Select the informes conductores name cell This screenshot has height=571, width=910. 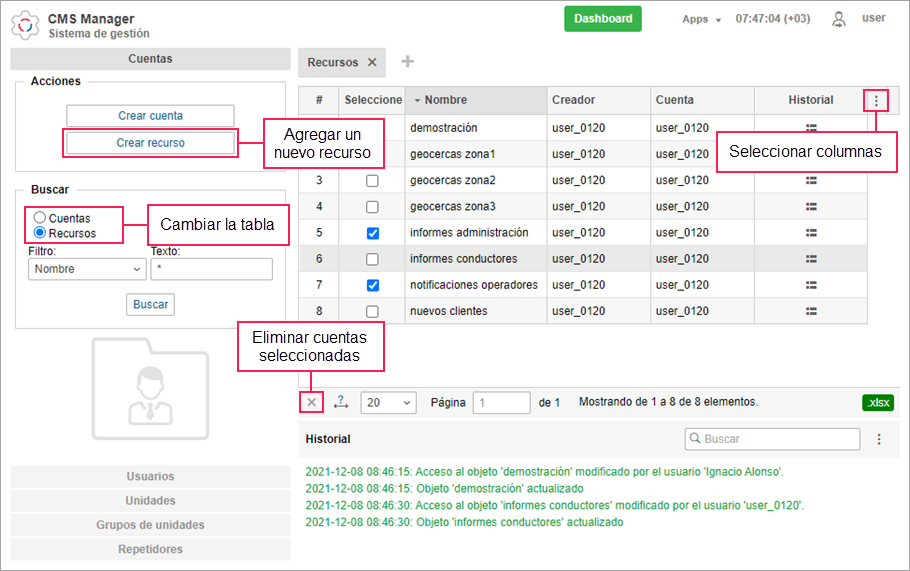pos(476,259)
